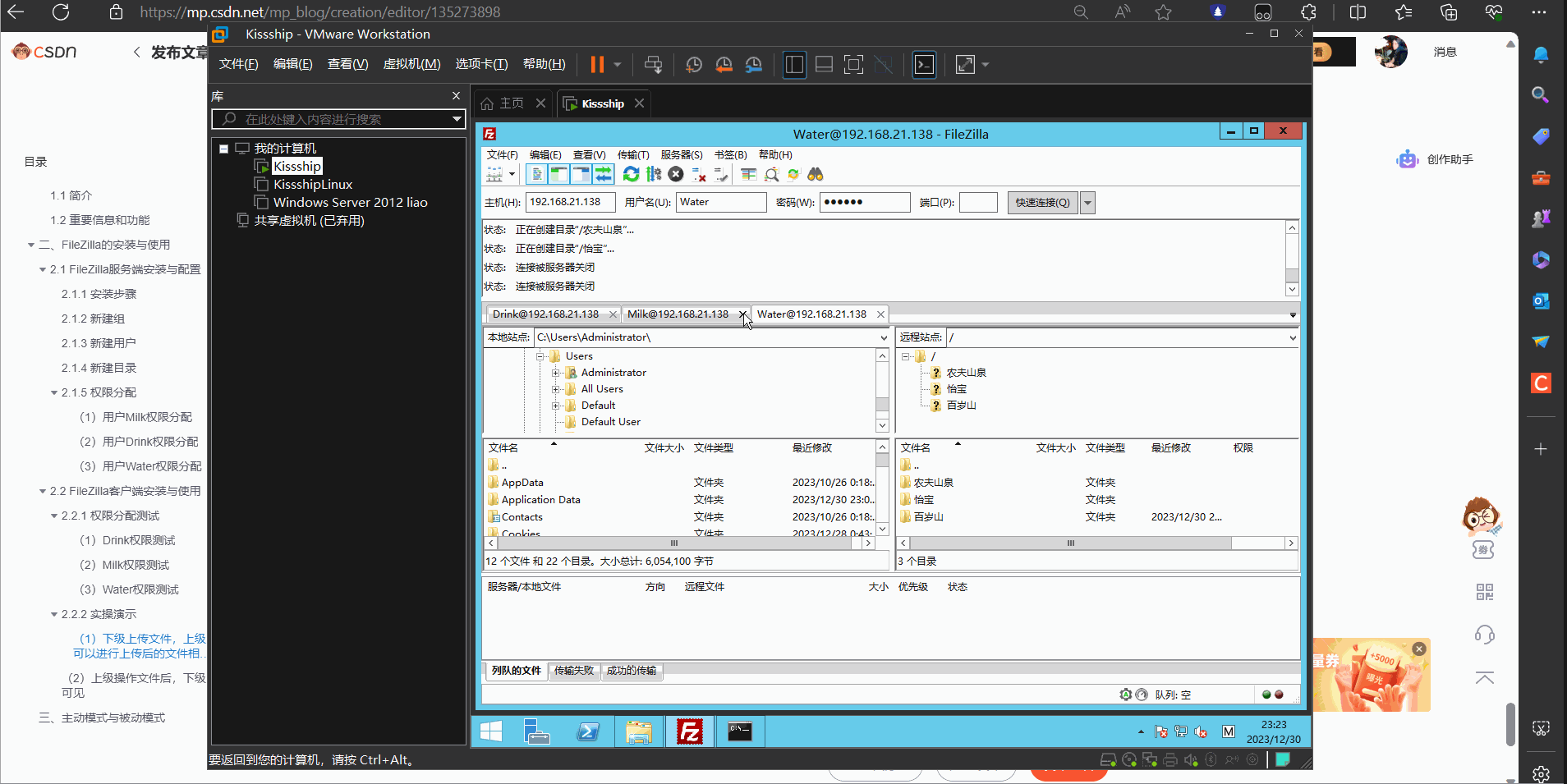Open FileZilla Site Manager icon

click(x=494, y=174)
